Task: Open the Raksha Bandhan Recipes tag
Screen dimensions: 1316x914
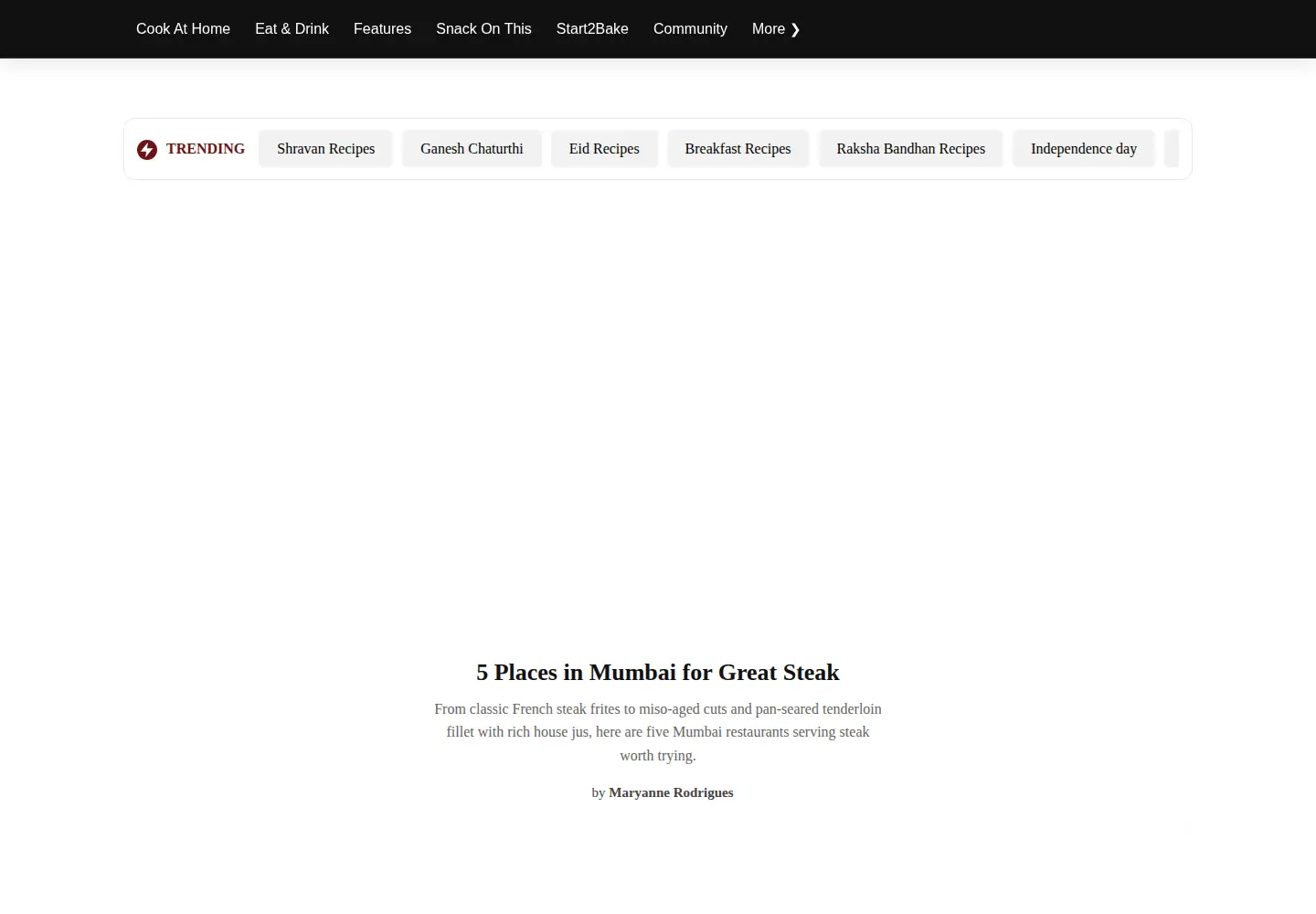Action: 911,149
